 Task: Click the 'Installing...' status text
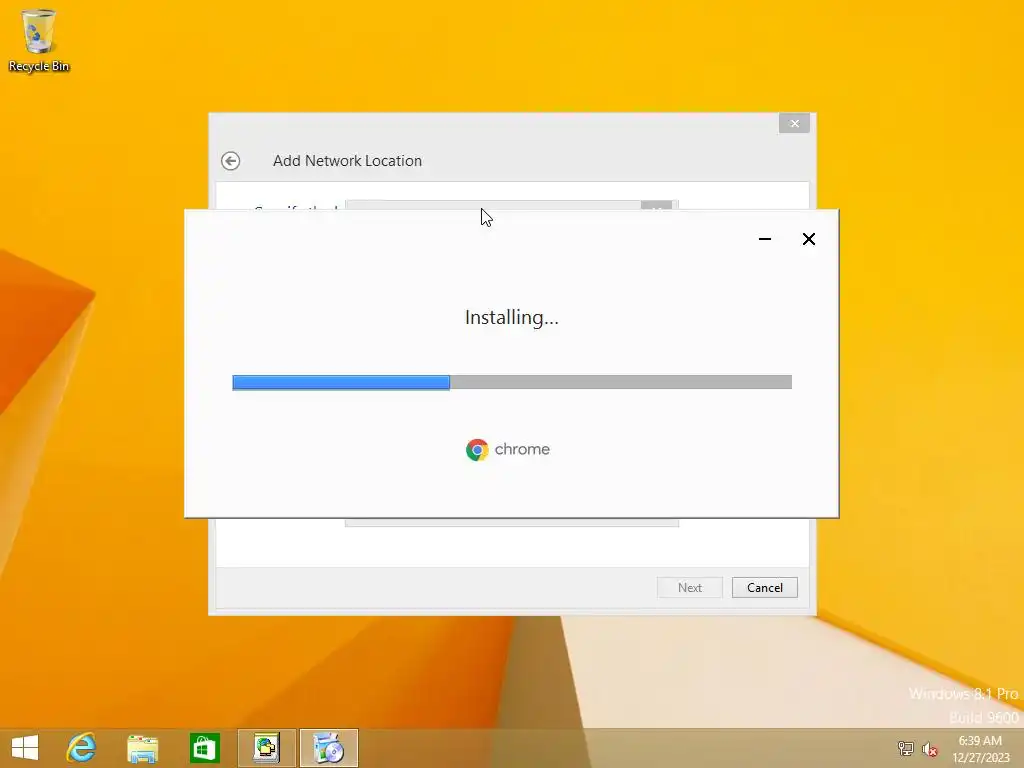pos(512,318)
